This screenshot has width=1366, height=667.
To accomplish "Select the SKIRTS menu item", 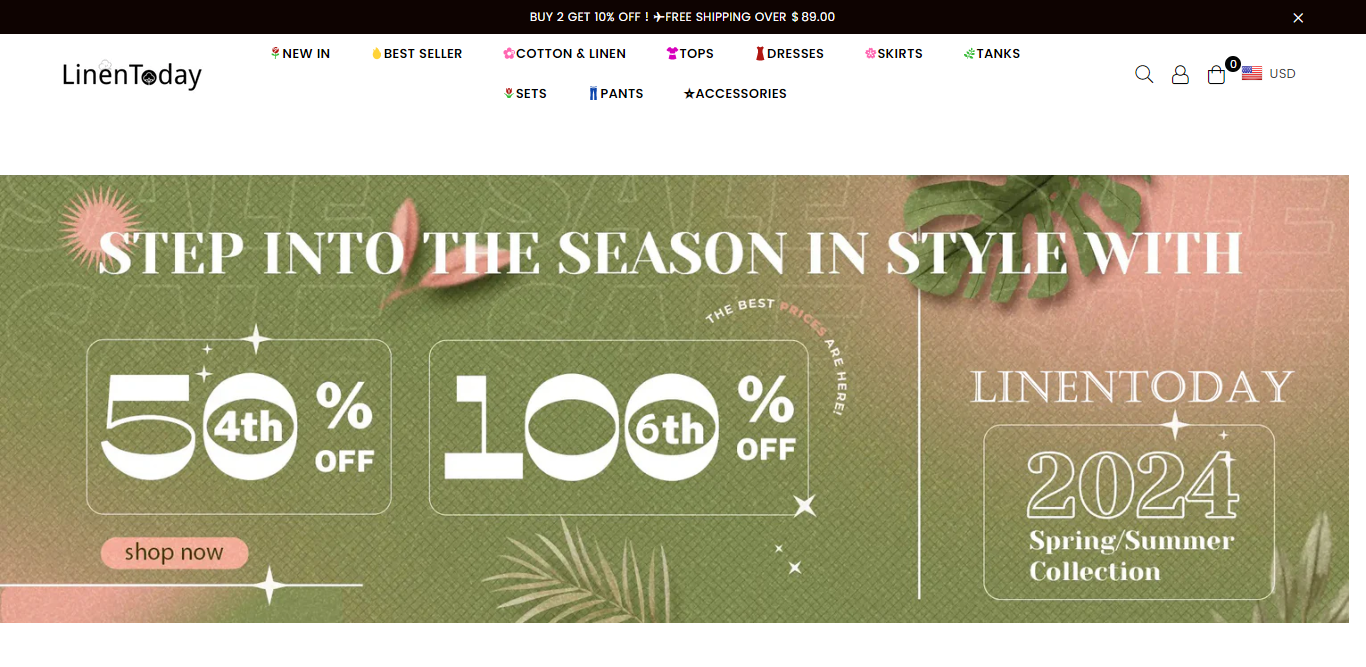I will (894, 54).
